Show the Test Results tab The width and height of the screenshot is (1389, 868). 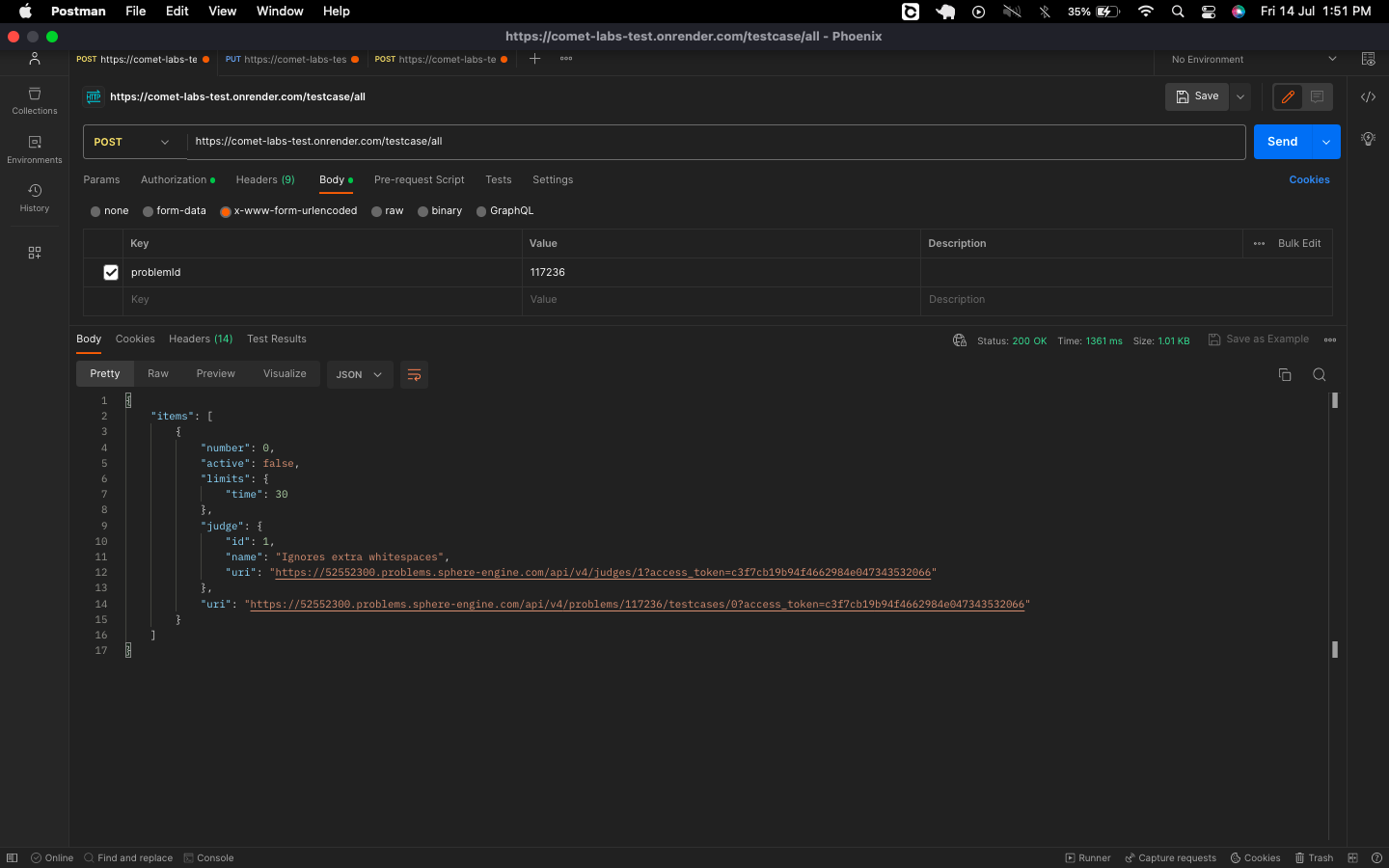point(277,339)
